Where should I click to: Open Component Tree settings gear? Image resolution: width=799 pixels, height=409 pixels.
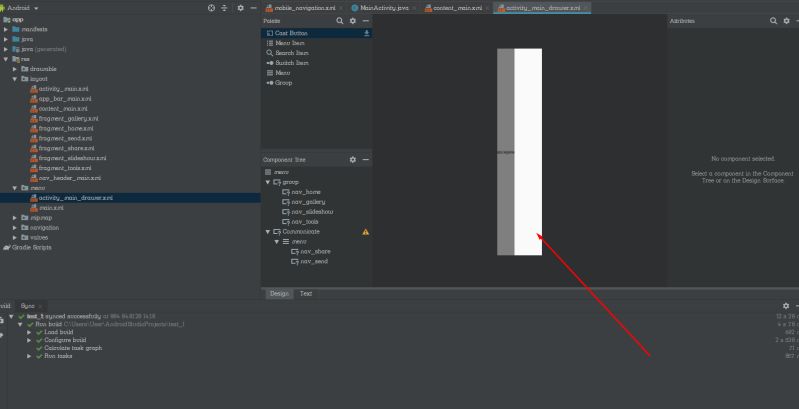tap(353, 159)
